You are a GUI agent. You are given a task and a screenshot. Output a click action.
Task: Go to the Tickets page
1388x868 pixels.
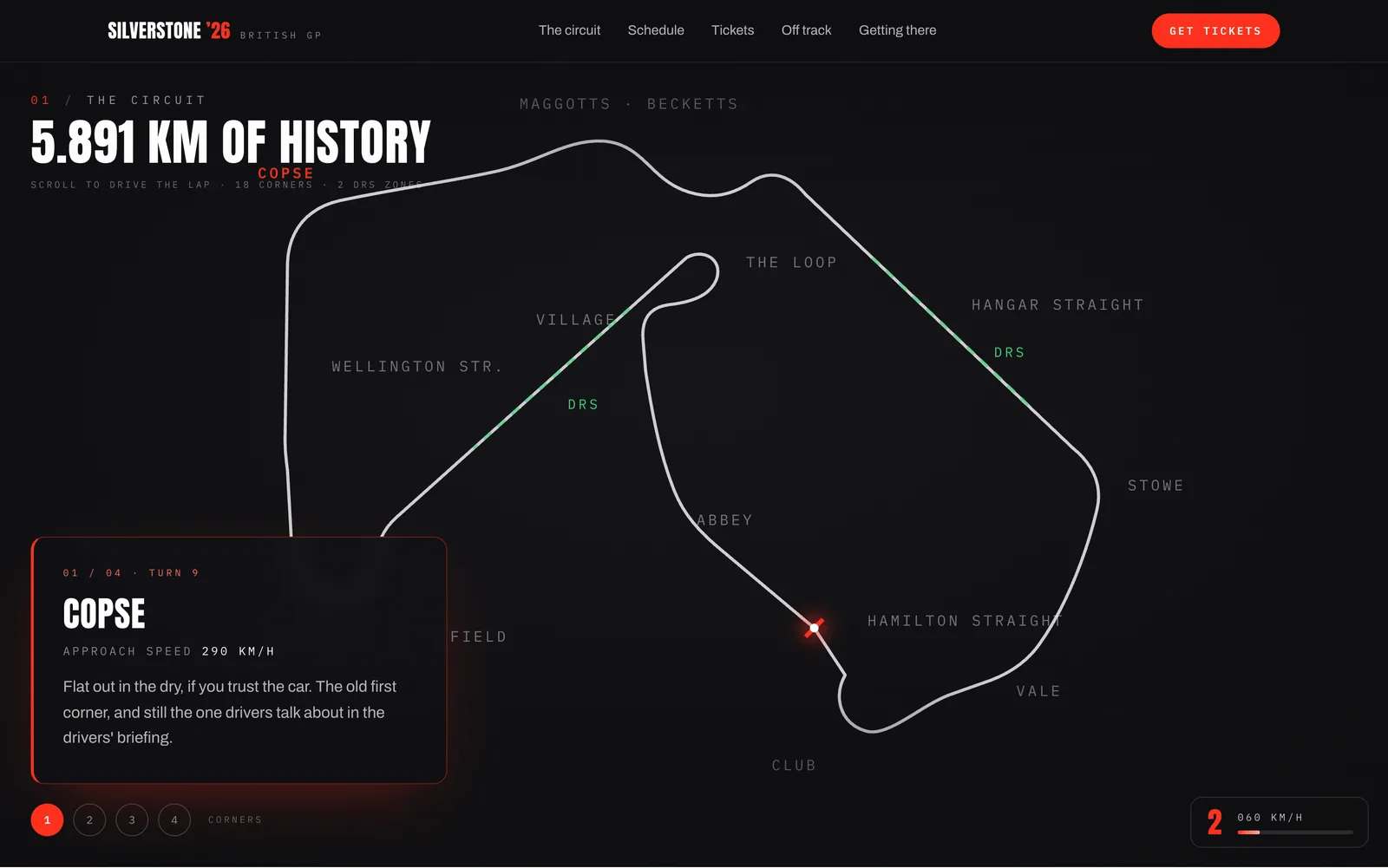coord(732,30)
